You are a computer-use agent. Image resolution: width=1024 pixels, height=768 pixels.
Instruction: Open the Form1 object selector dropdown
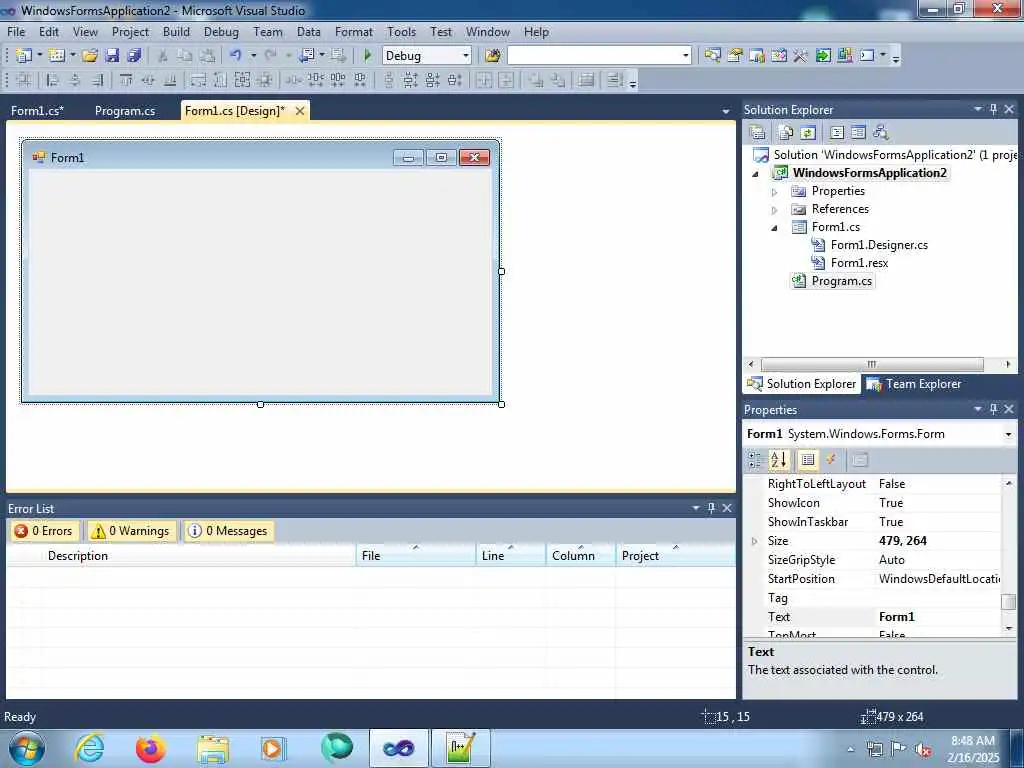click(1008, 434)
